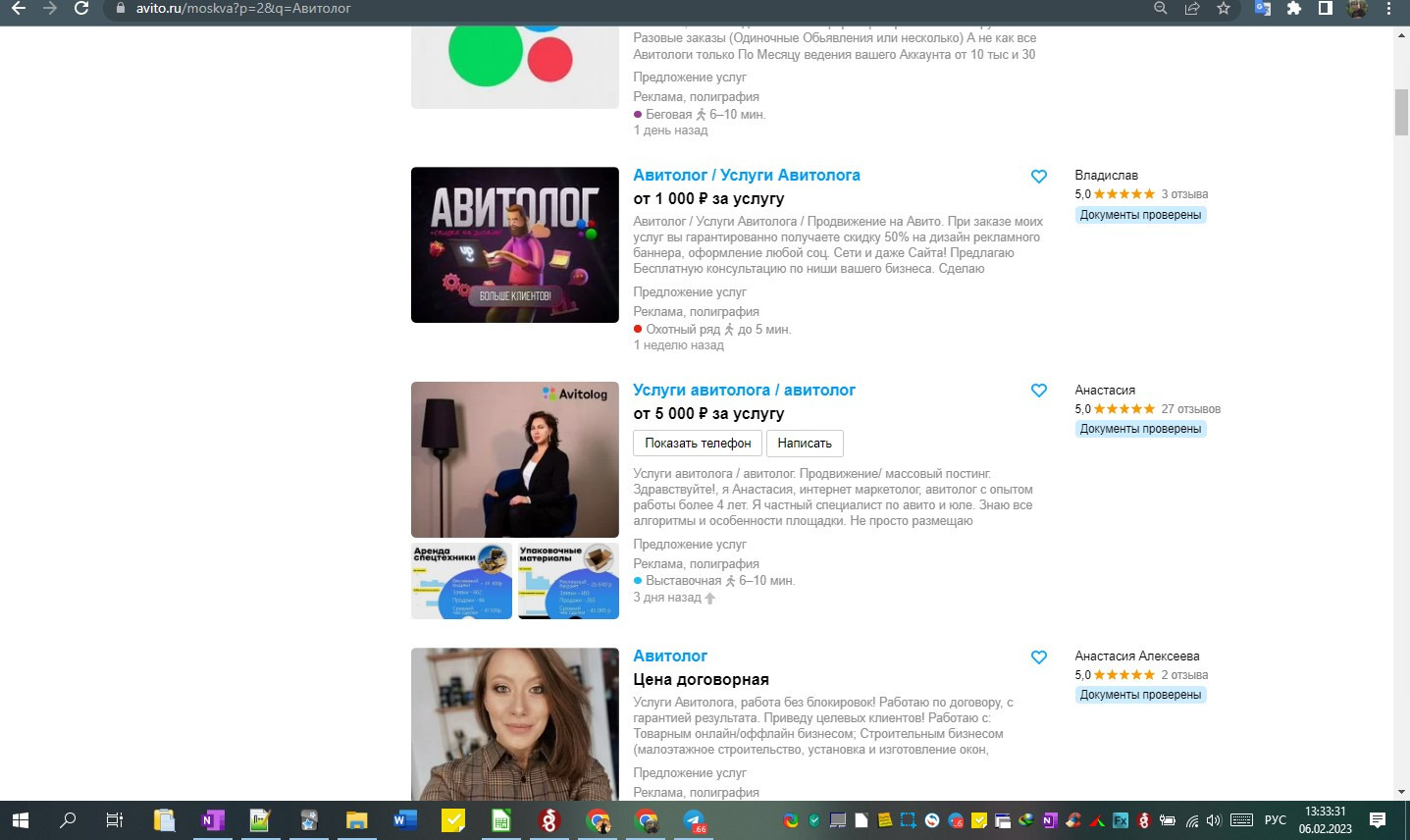
Task: Share this page from the address bar
Action: (x=1192, y=8)
